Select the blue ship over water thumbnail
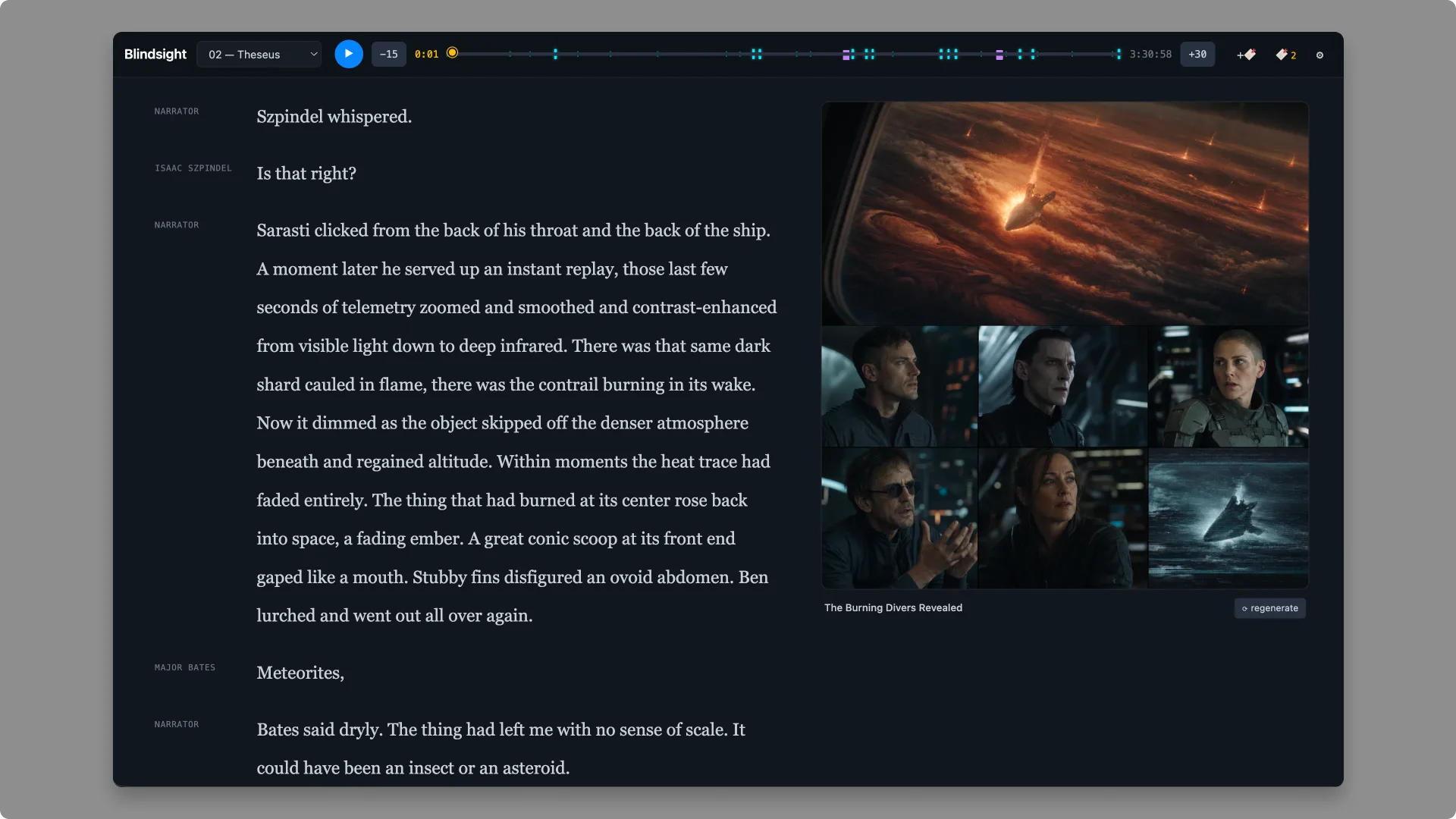The height and width of the screenshot is (819, 1456). pyautogui.click(x=1228, y=518)
